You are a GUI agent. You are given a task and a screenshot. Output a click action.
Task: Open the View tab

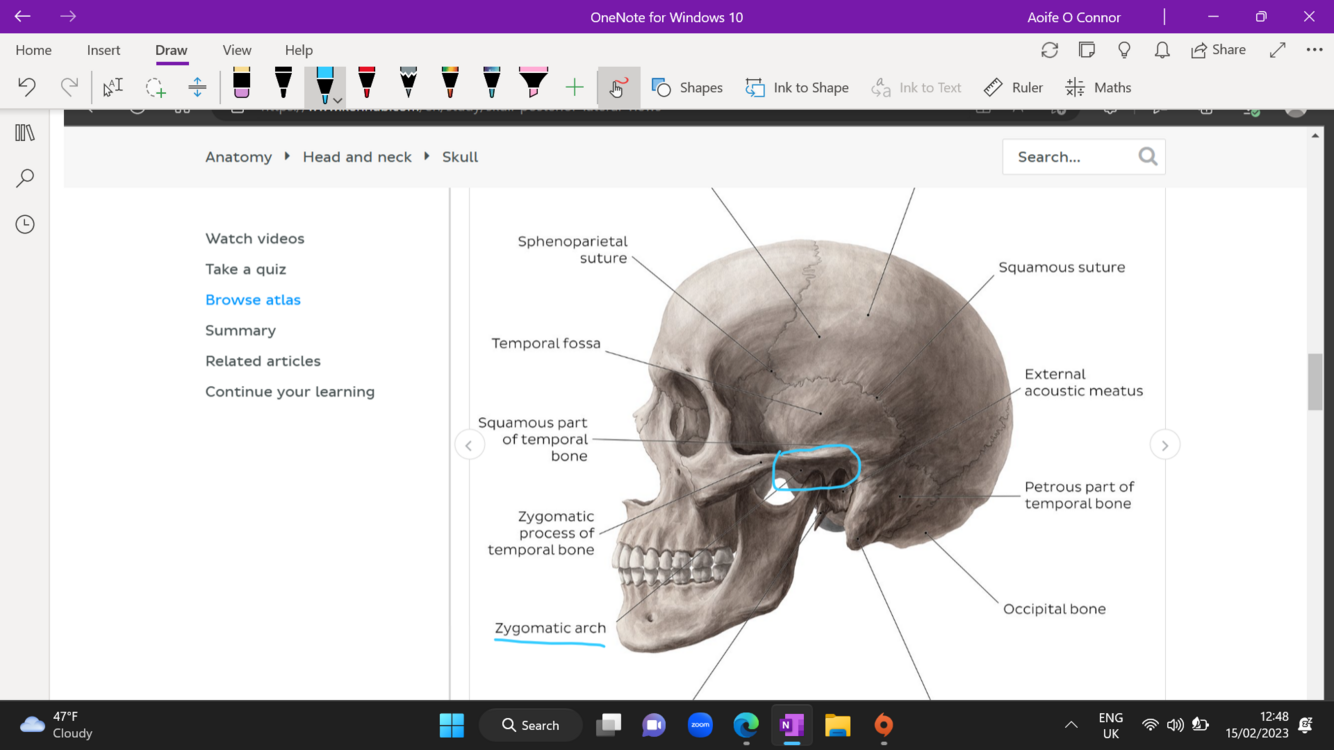(237, 50)
